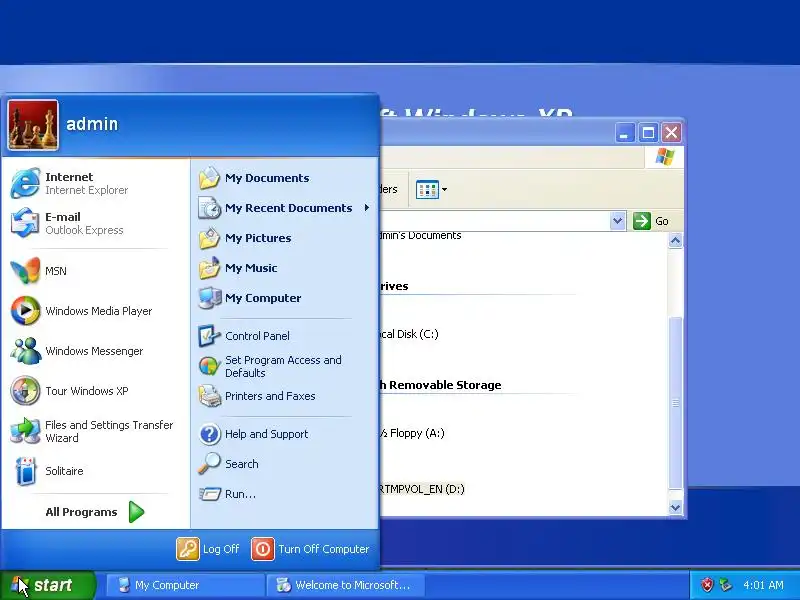Launch Solitaire from the Start menu

pos(95,471)
